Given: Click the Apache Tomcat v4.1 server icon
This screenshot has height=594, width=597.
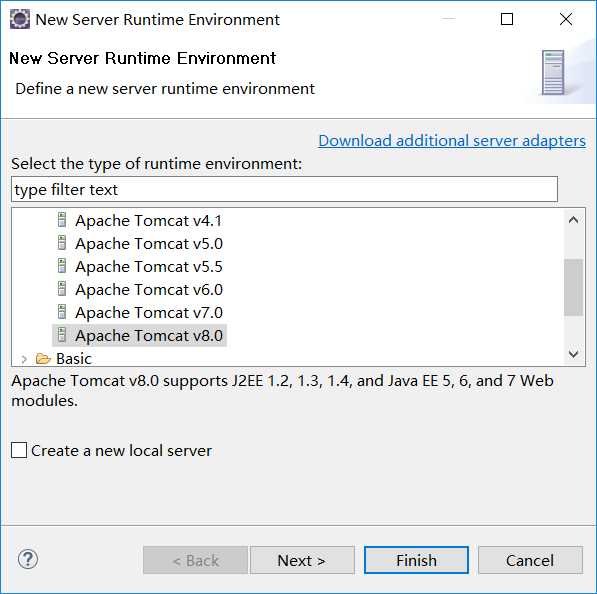Looking at the screenshot, I should (x=62, y=220).
